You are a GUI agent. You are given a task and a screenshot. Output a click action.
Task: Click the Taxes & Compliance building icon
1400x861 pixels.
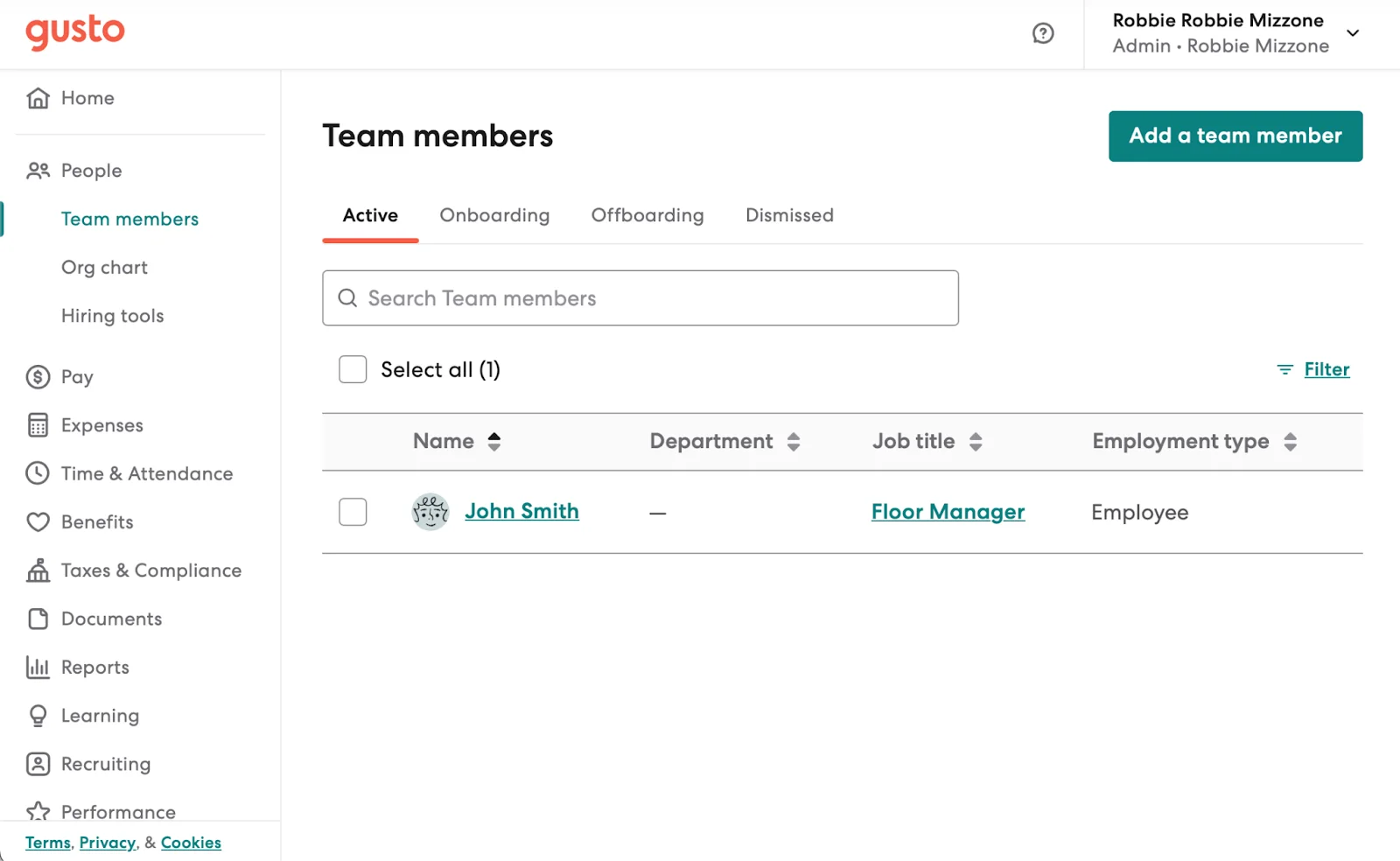(x=38, y=570)
